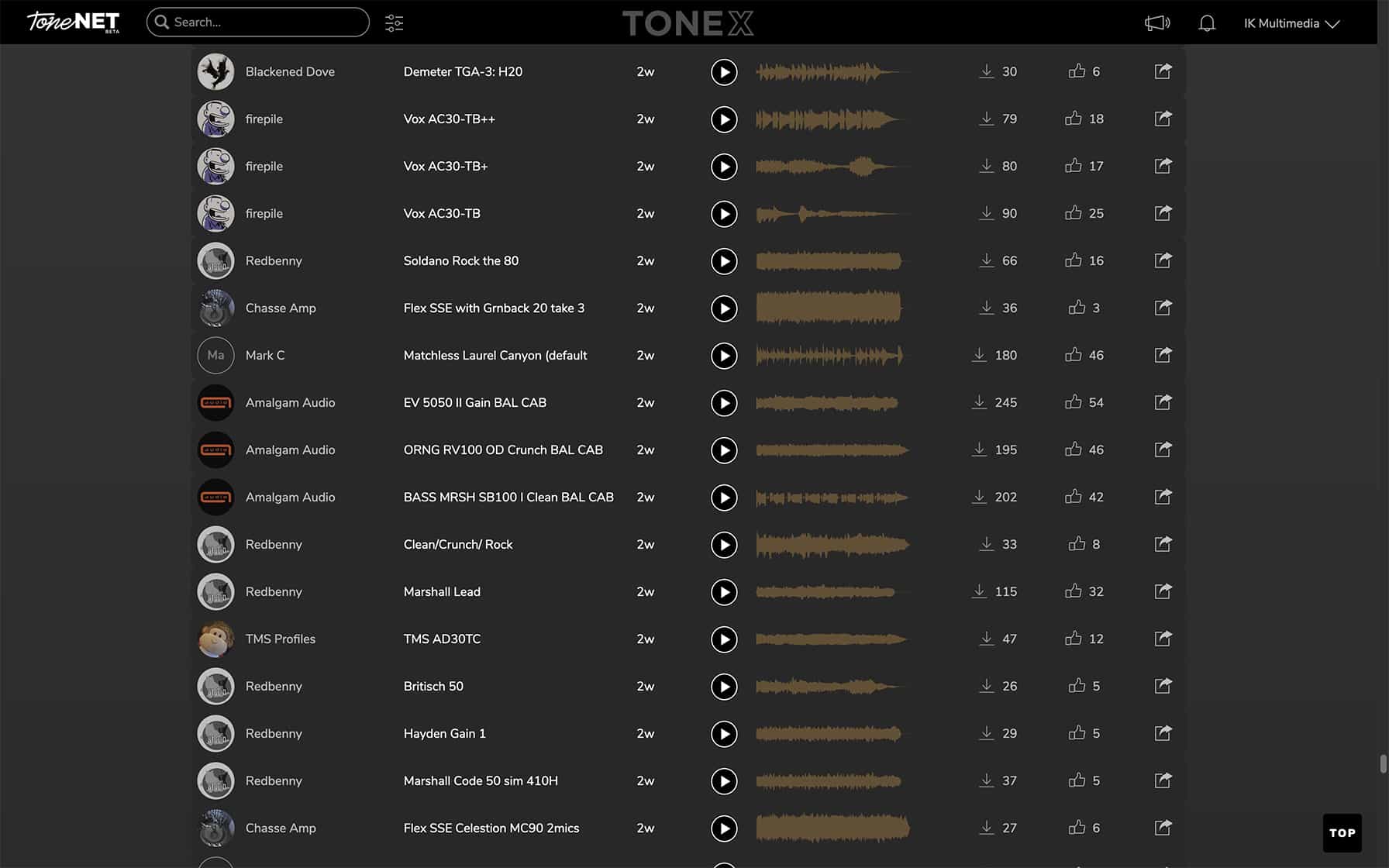The height and width of the screenshot is (868, 1389).
Task: Play the BASS MRSH SB100 I Clean preview
Action: pos(724,498)
